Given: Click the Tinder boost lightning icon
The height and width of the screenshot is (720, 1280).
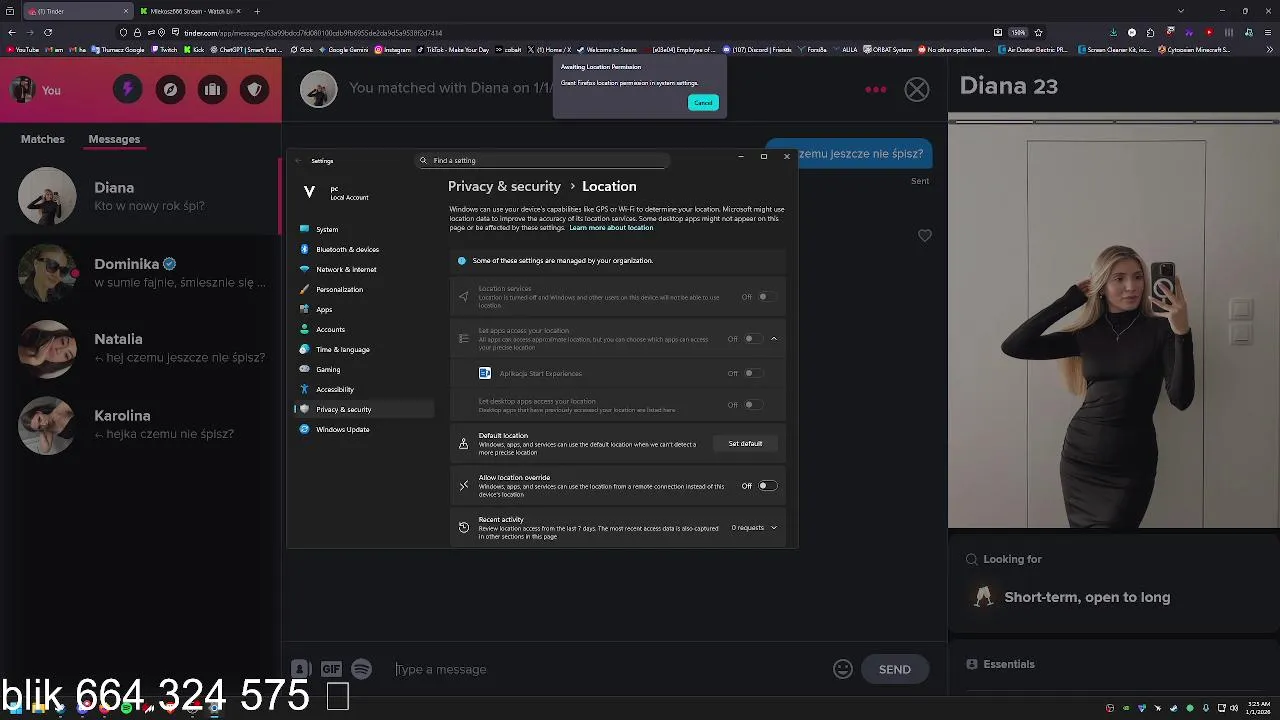Looking at the screenshot, I should 127,90.
